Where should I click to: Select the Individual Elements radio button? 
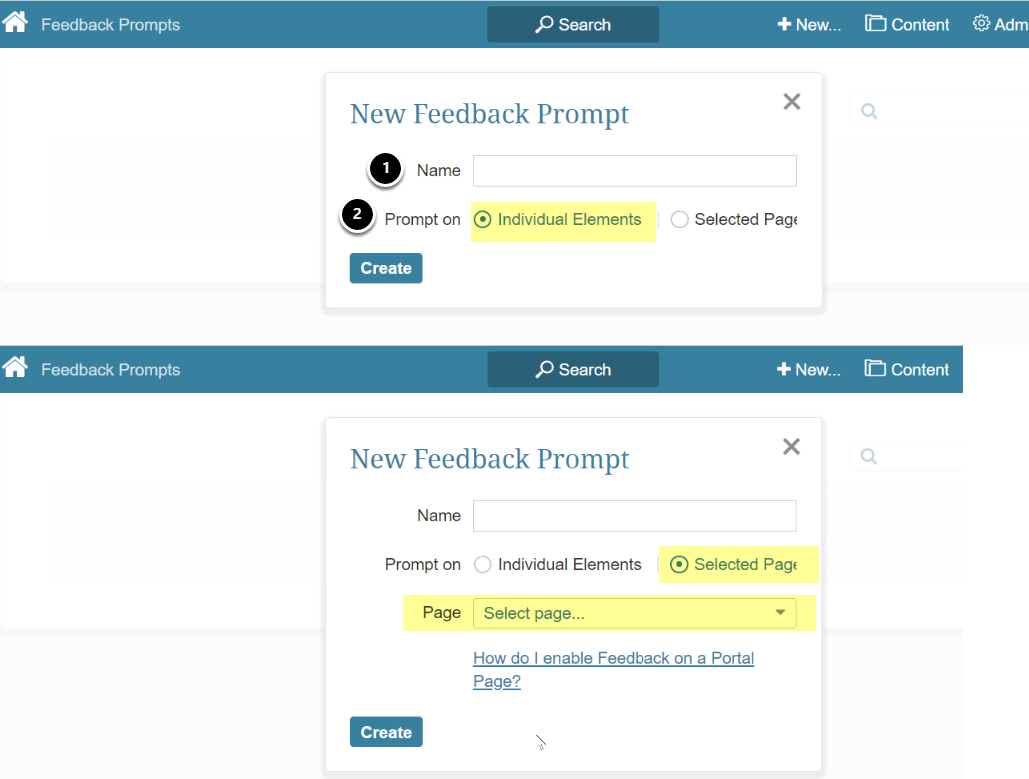481,219
